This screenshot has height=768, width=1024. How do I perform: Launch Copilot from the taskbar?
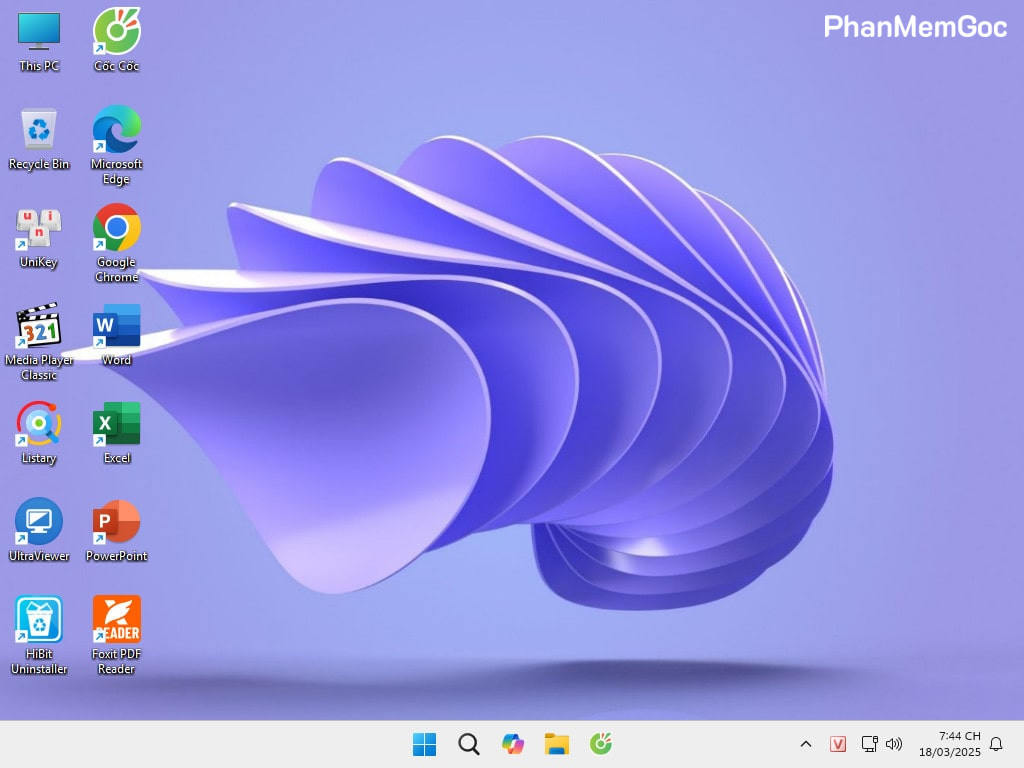point(512,744)
